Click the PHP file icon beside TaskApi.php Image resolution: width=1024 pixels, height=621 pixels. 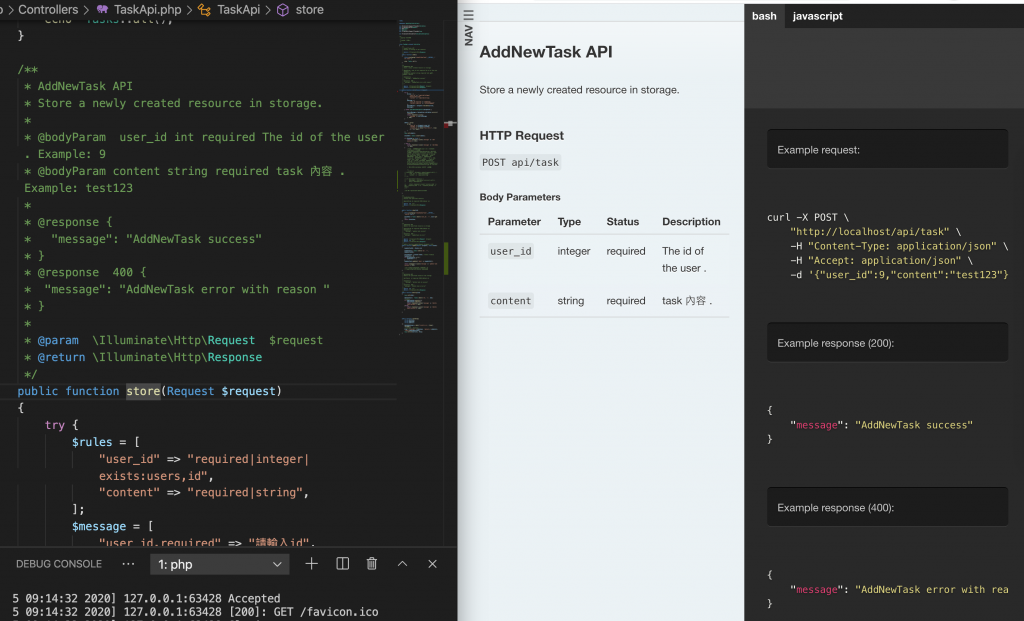coord(102,10)
